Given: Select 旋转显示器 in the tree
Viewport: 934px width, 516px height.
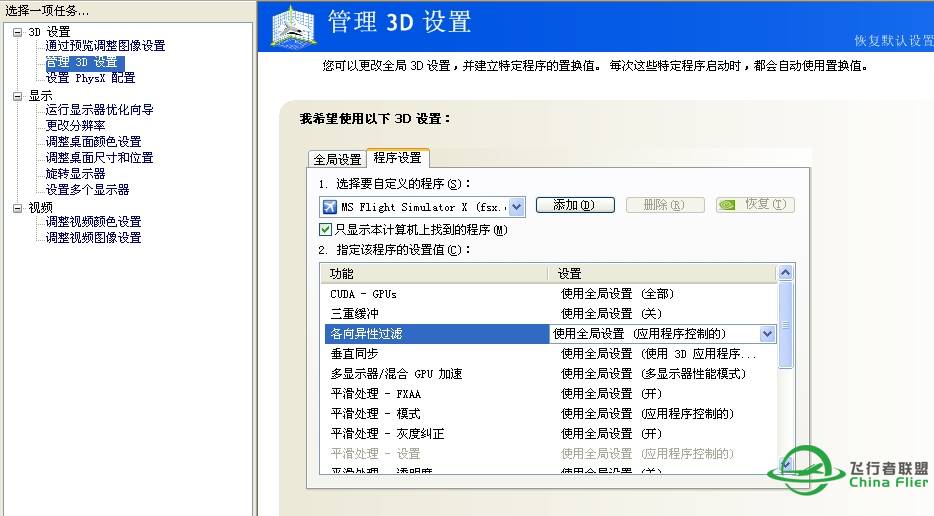Looking at the screenshot, I should [x=76, y=174].
